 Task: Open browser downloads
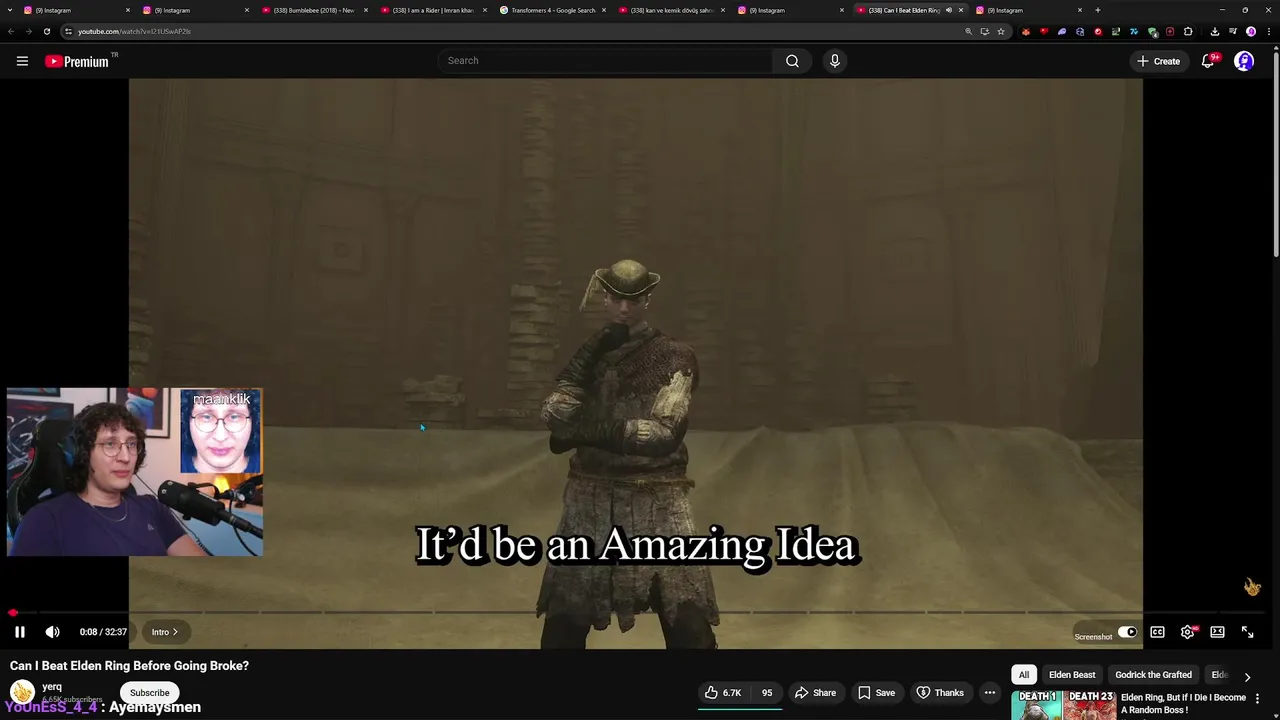pos(1215,31)
